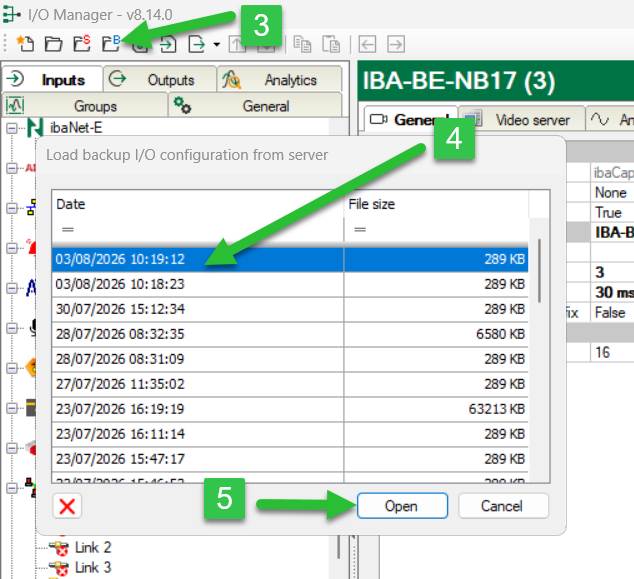The height and width of the screenshot is (579, 634).
Task: Click the import arrow icon in toolbar
Action: (x=168, y=44)
